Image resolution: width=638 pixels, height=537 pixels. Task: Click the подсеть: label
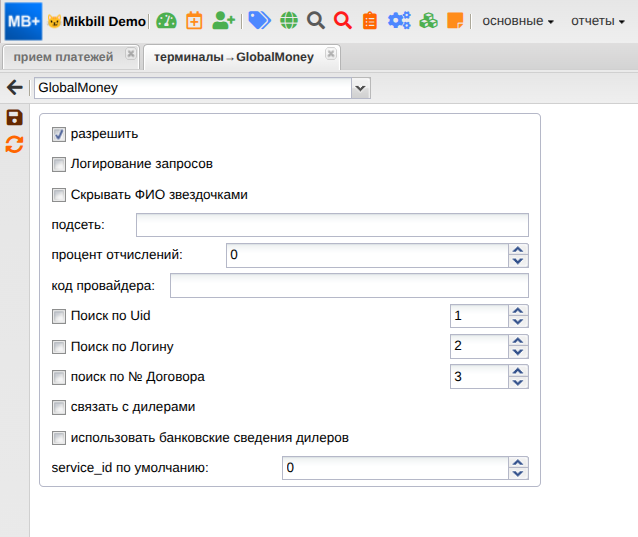click(x=78, y=225)
